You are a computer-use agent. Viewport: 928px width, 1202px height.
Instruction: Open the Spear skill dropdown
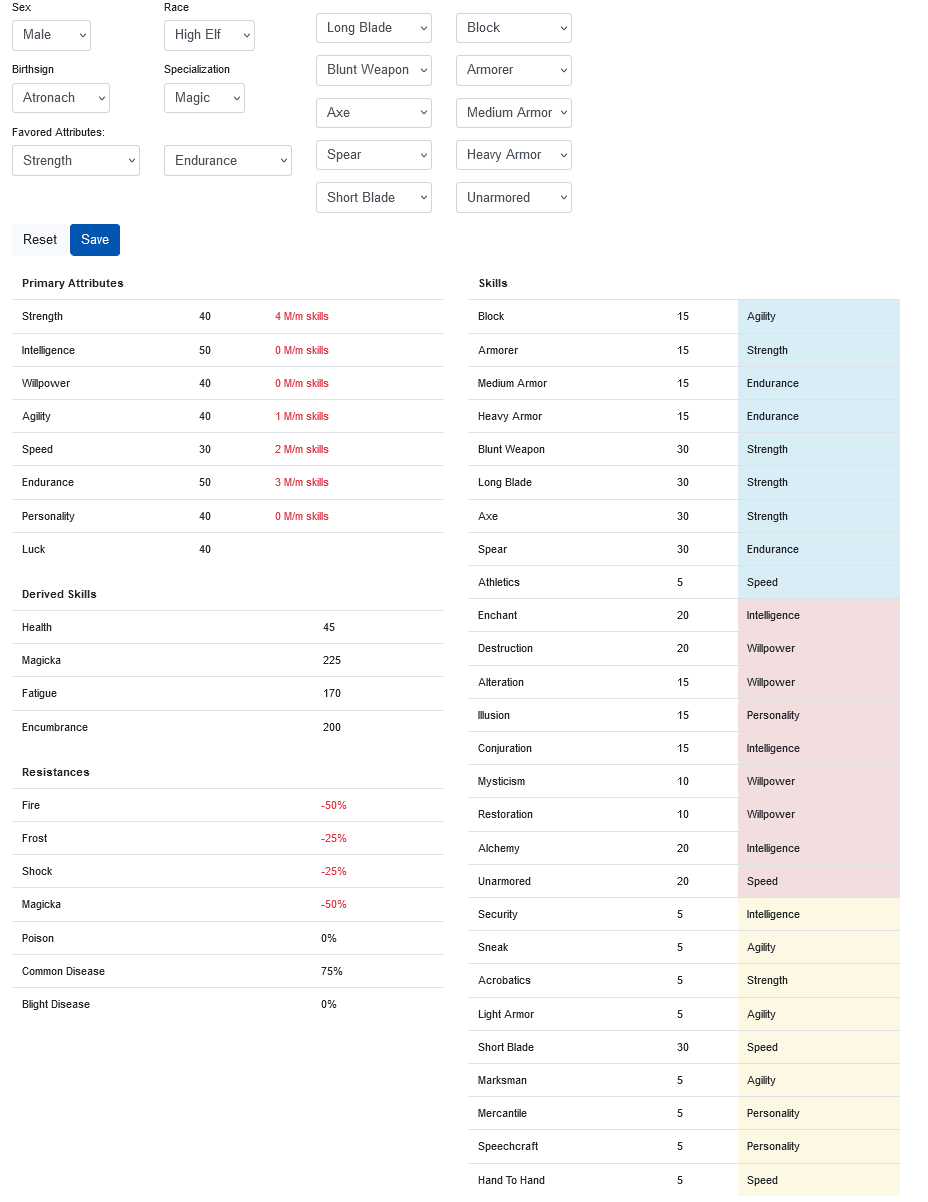[374, 155]
